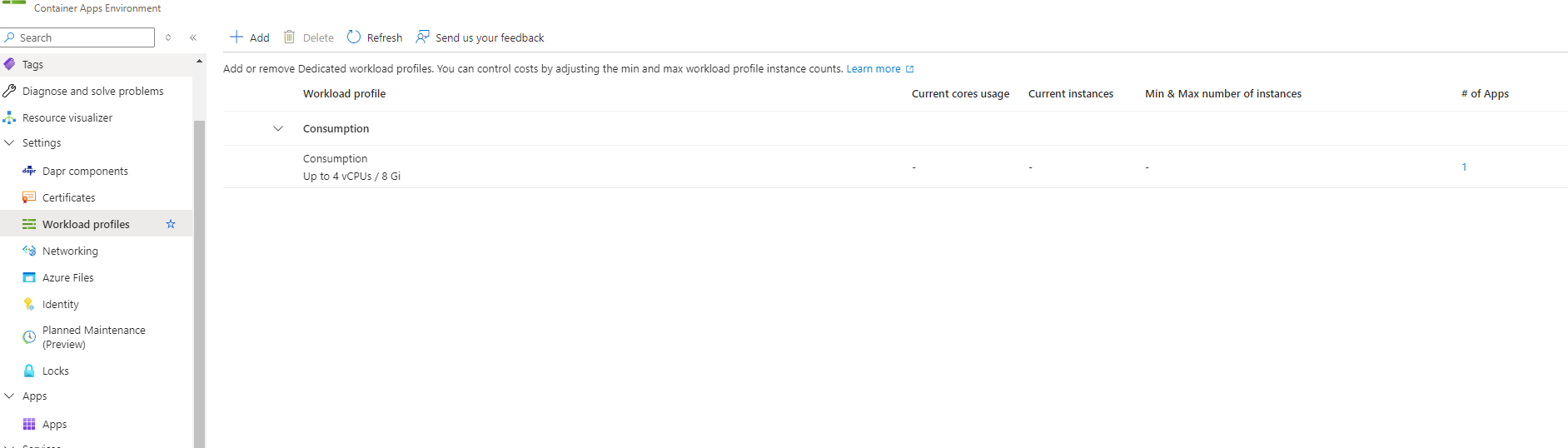This screenshot has width=1568, height=448.
Task: Click the Dapr components icon
Action: click(29, 171)
